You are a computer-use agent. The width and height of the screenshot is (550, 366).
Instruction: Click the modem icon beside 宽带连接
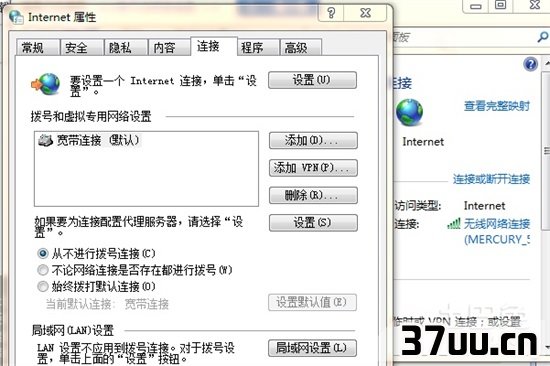tap(45, 140)
